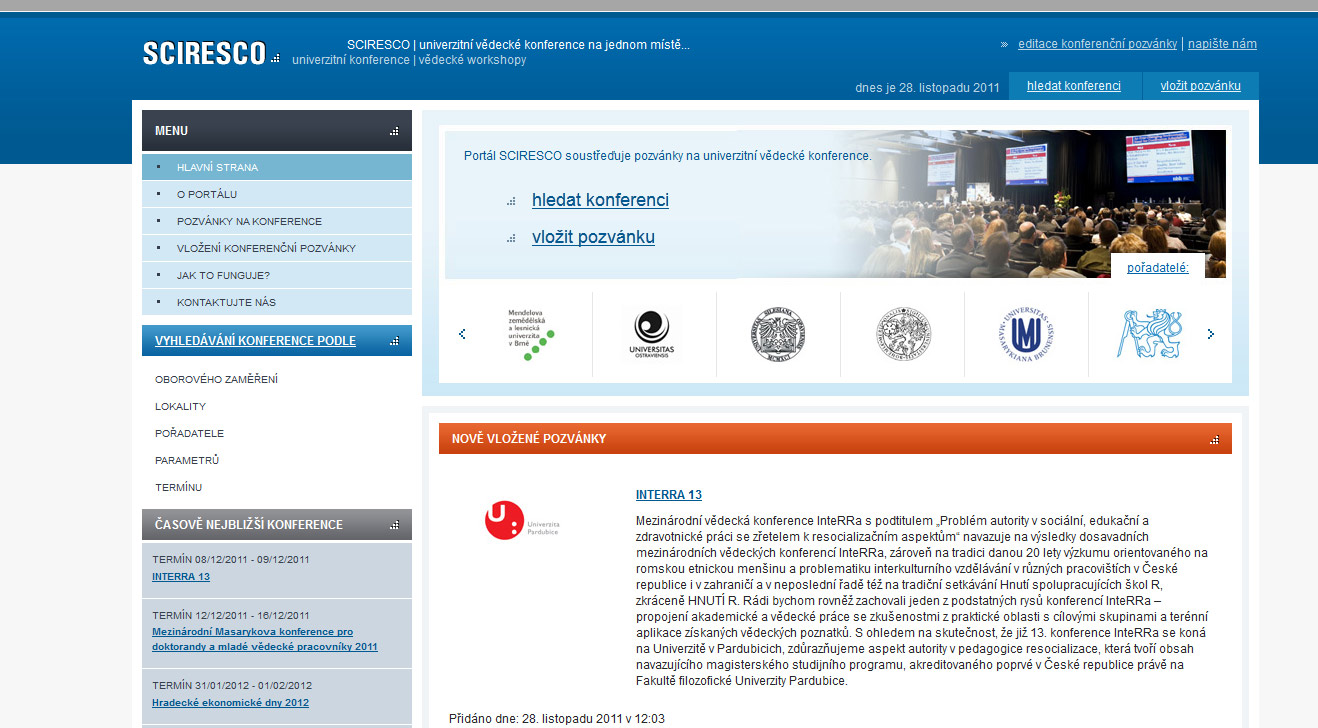
Task: Open the 'hledat konferenci' top tab
Action: [1074, 86]
